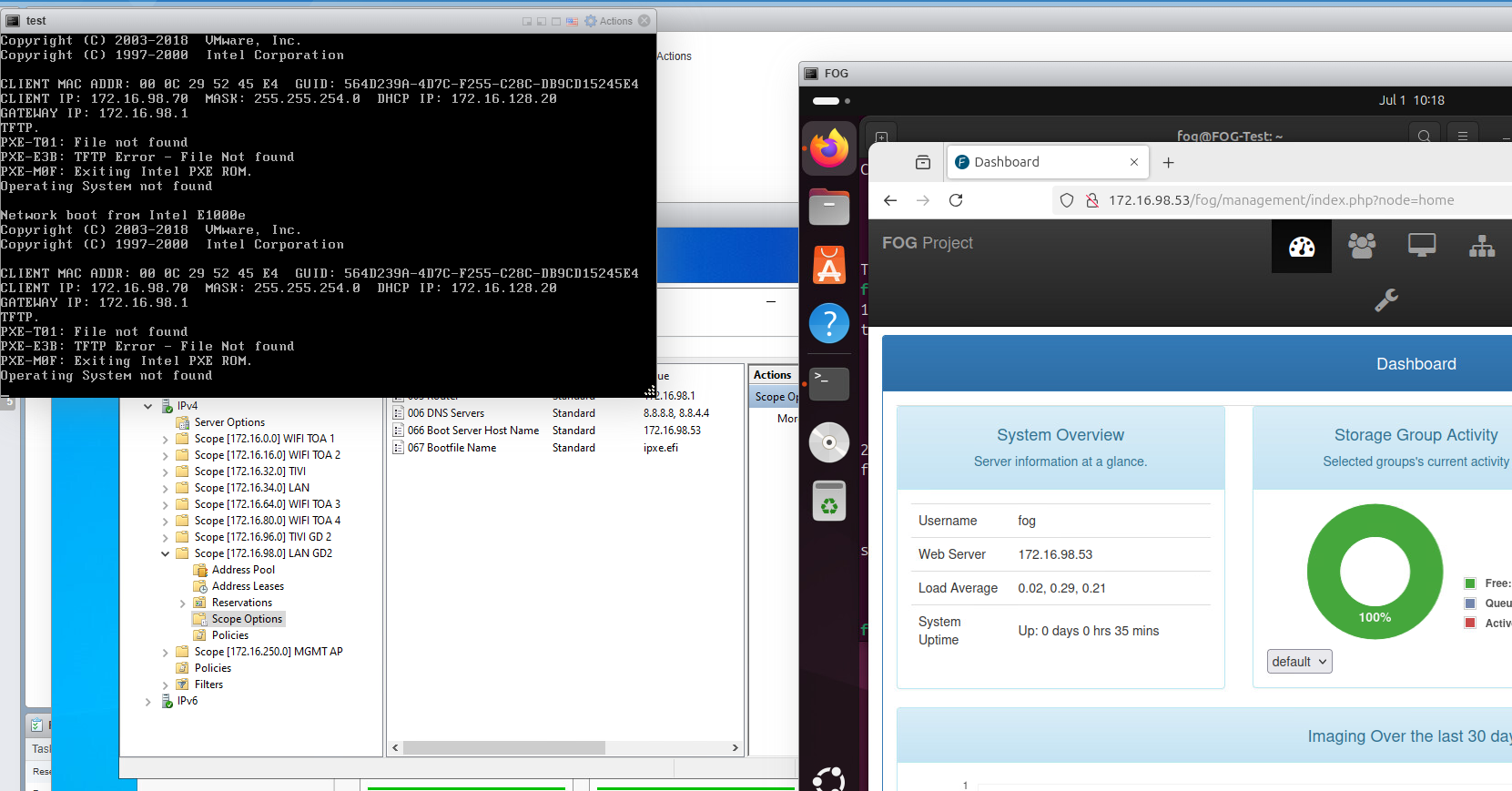
Task: Click the Firefox address bar URL
Action: pos(1281,200)
